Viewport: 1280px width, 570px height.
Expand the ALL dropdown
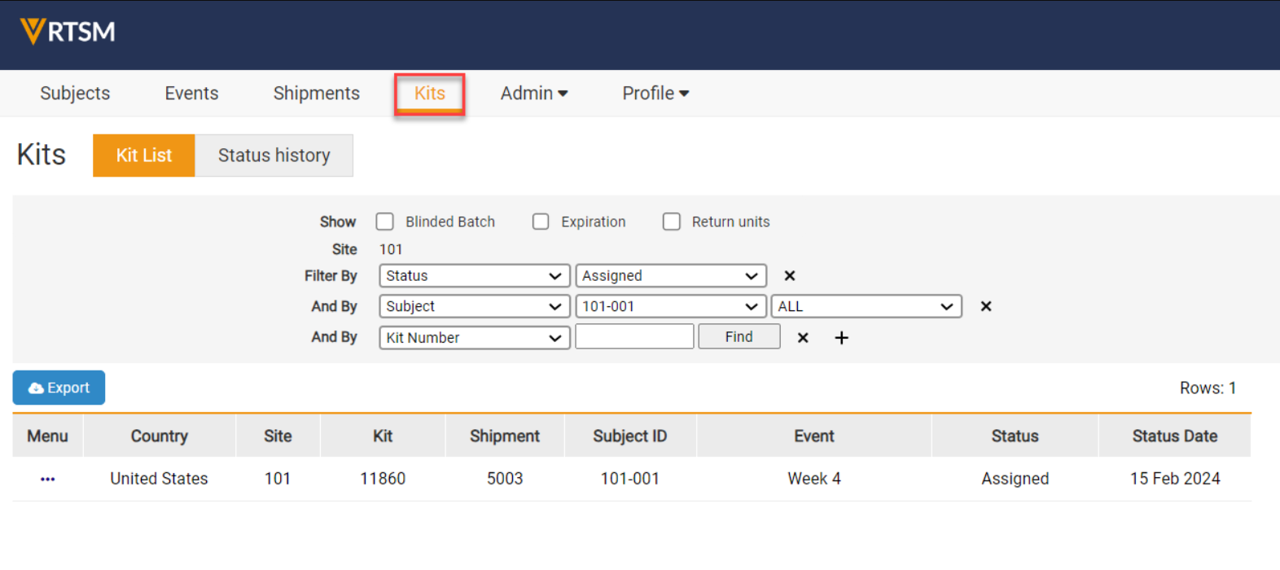pyautogui.click(x=866, y=307)
